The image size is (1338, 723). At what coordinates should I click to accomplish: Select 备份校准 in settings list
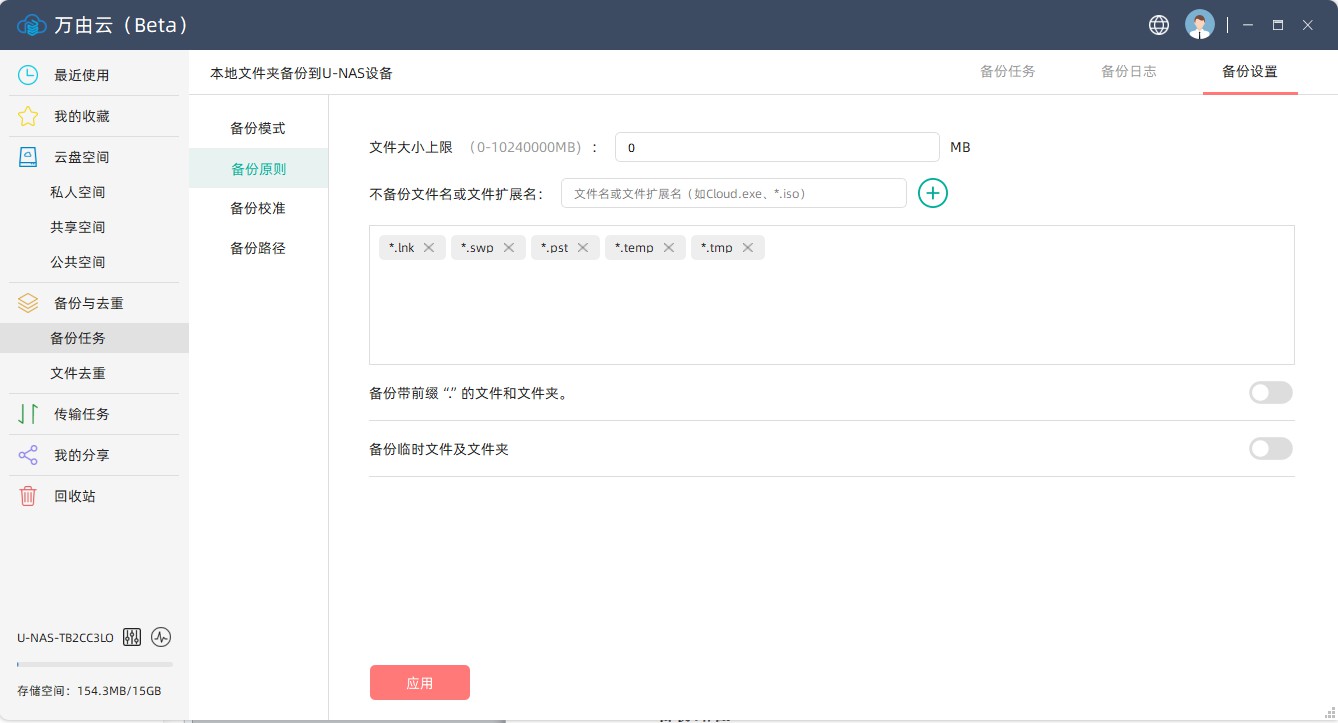click(258, 208)
